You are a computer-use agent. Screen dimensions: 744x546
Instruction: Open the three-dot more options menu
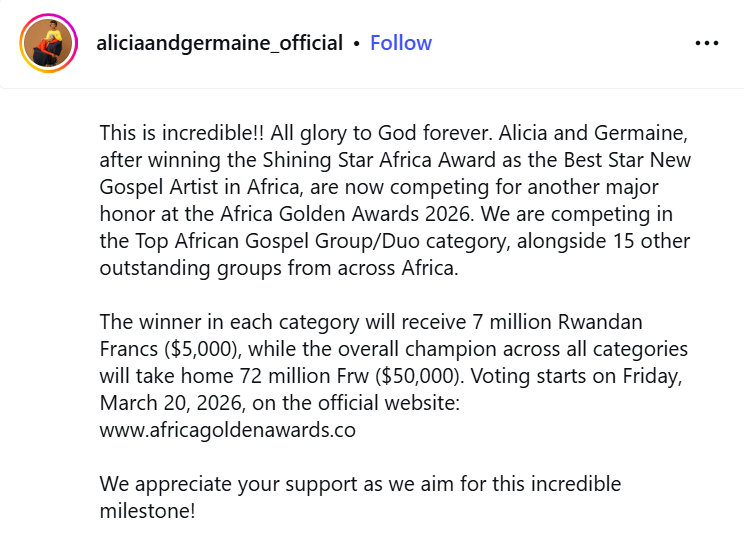pyautogui.click(x=707, y=43)
